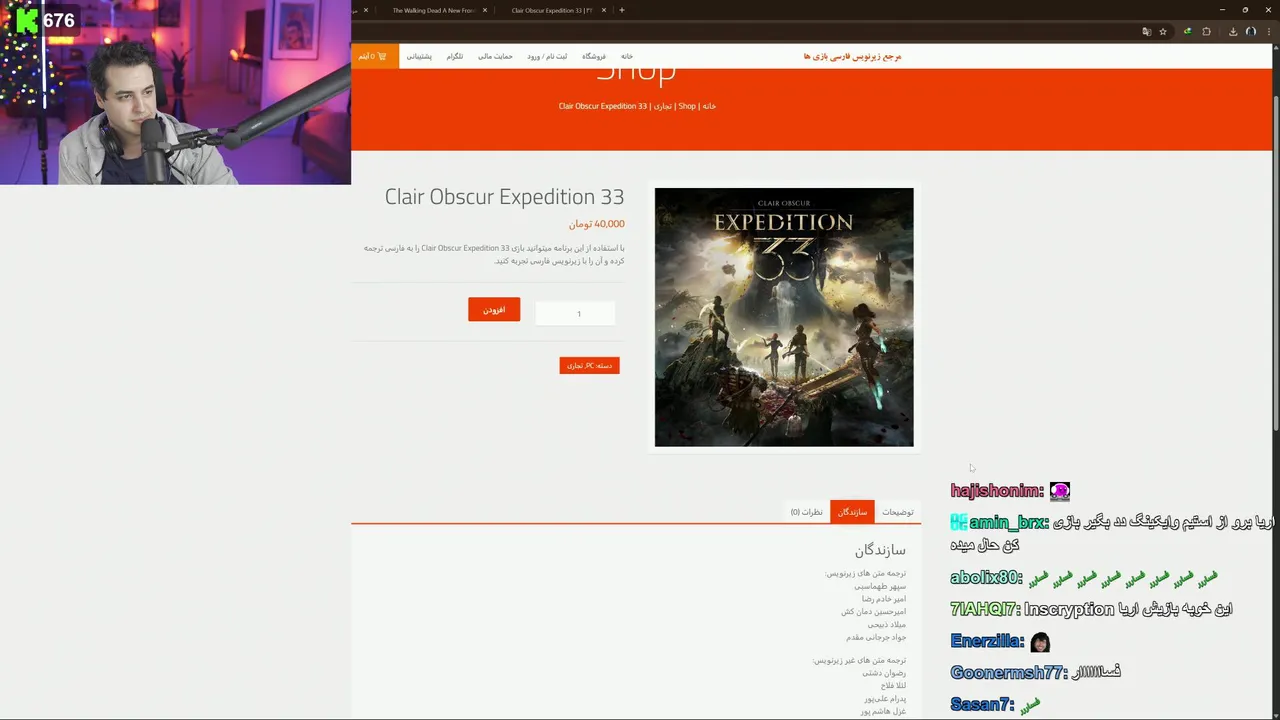Viewport: 1280px width, 720px height.
Task: Click the Expedition 33 product cover image
Action: (784, 317)
